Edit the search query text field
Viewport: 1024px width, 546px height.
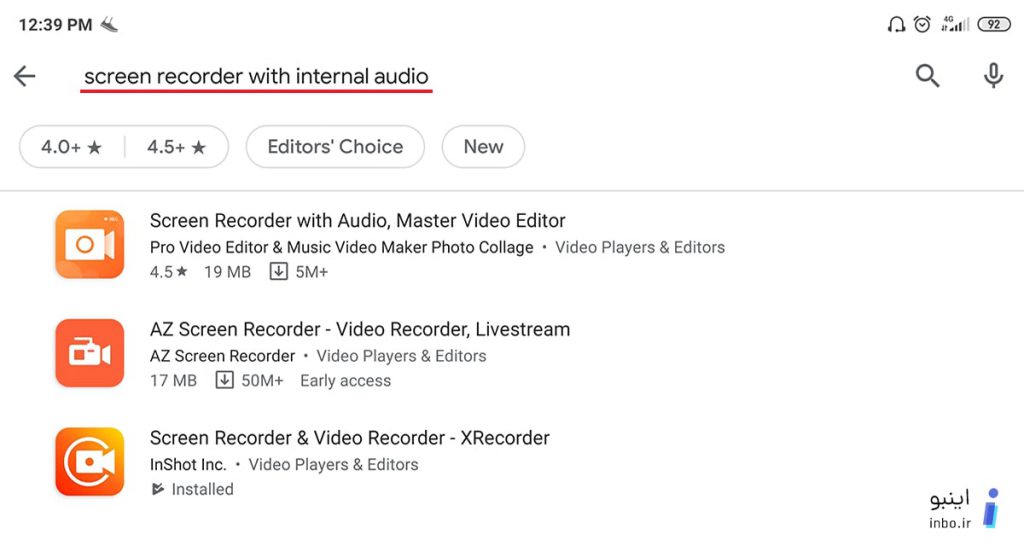[256, 77]
